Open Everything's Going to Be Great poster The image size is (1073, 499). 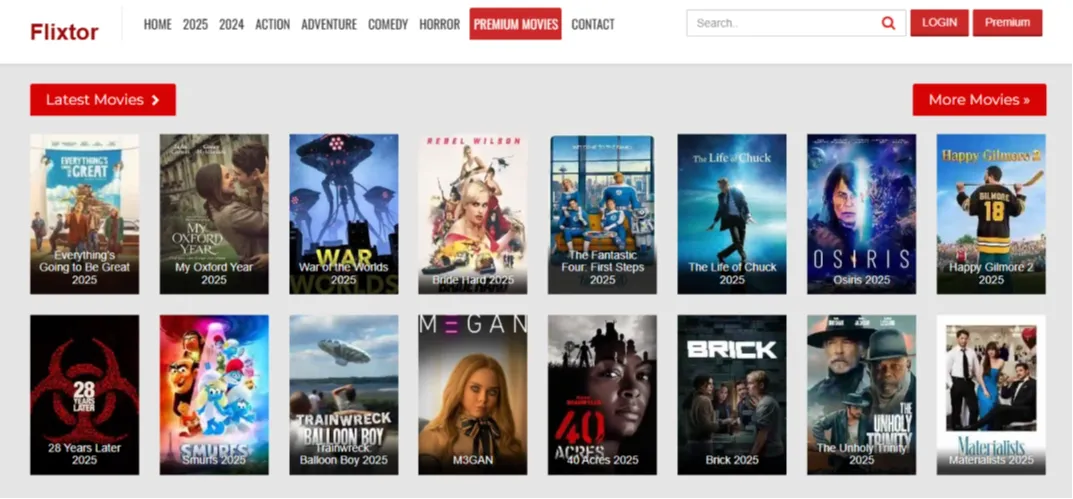point(84,214)
